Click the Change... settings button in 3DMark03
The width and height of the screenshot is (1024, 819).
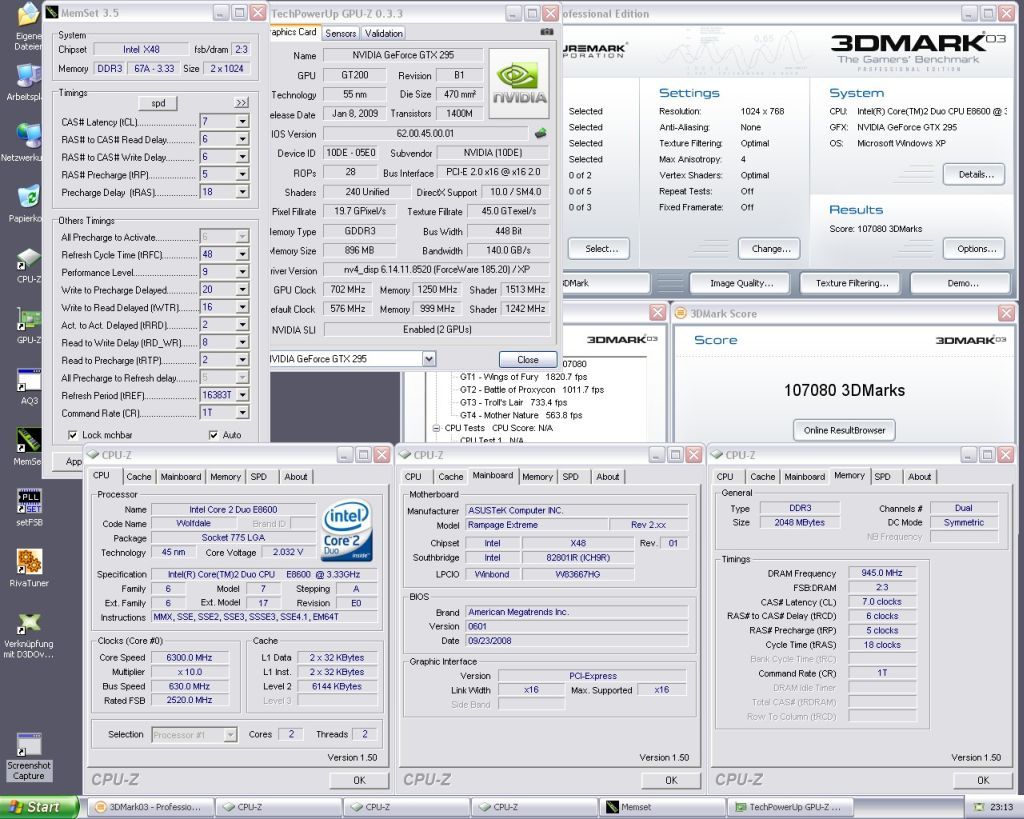(771, 249)
